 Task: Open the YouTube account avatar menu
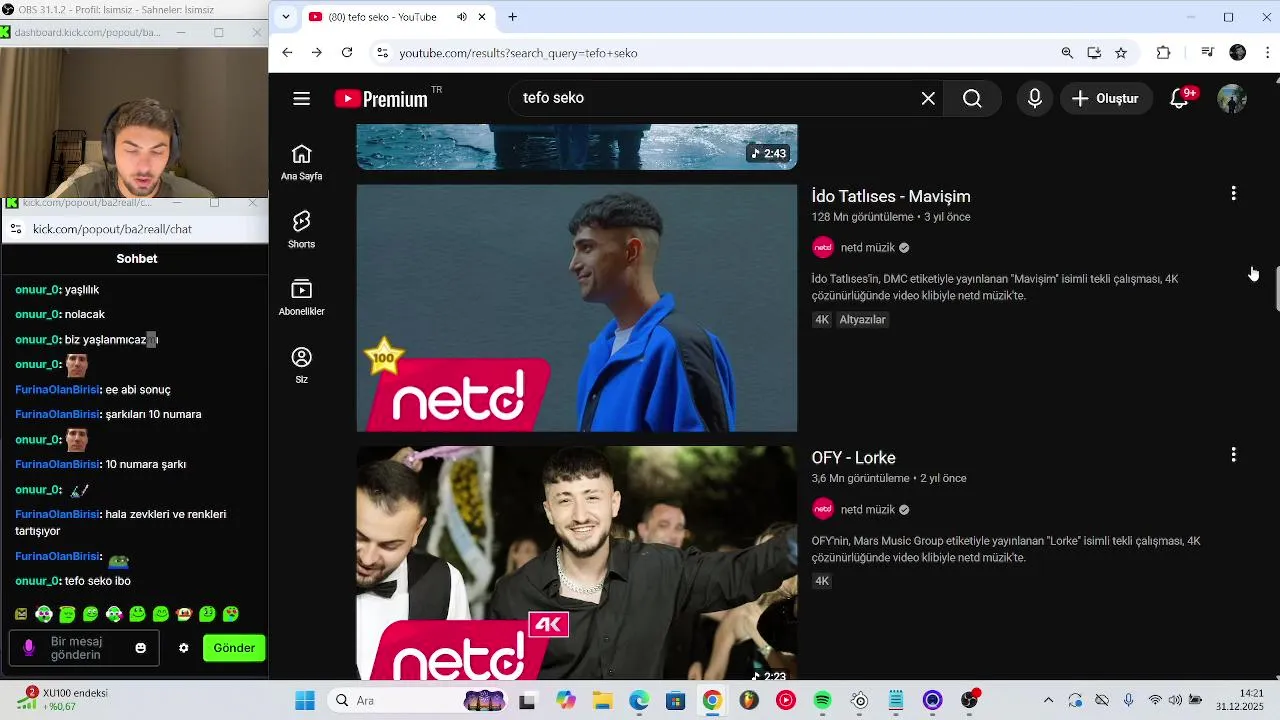[1232, 98]
